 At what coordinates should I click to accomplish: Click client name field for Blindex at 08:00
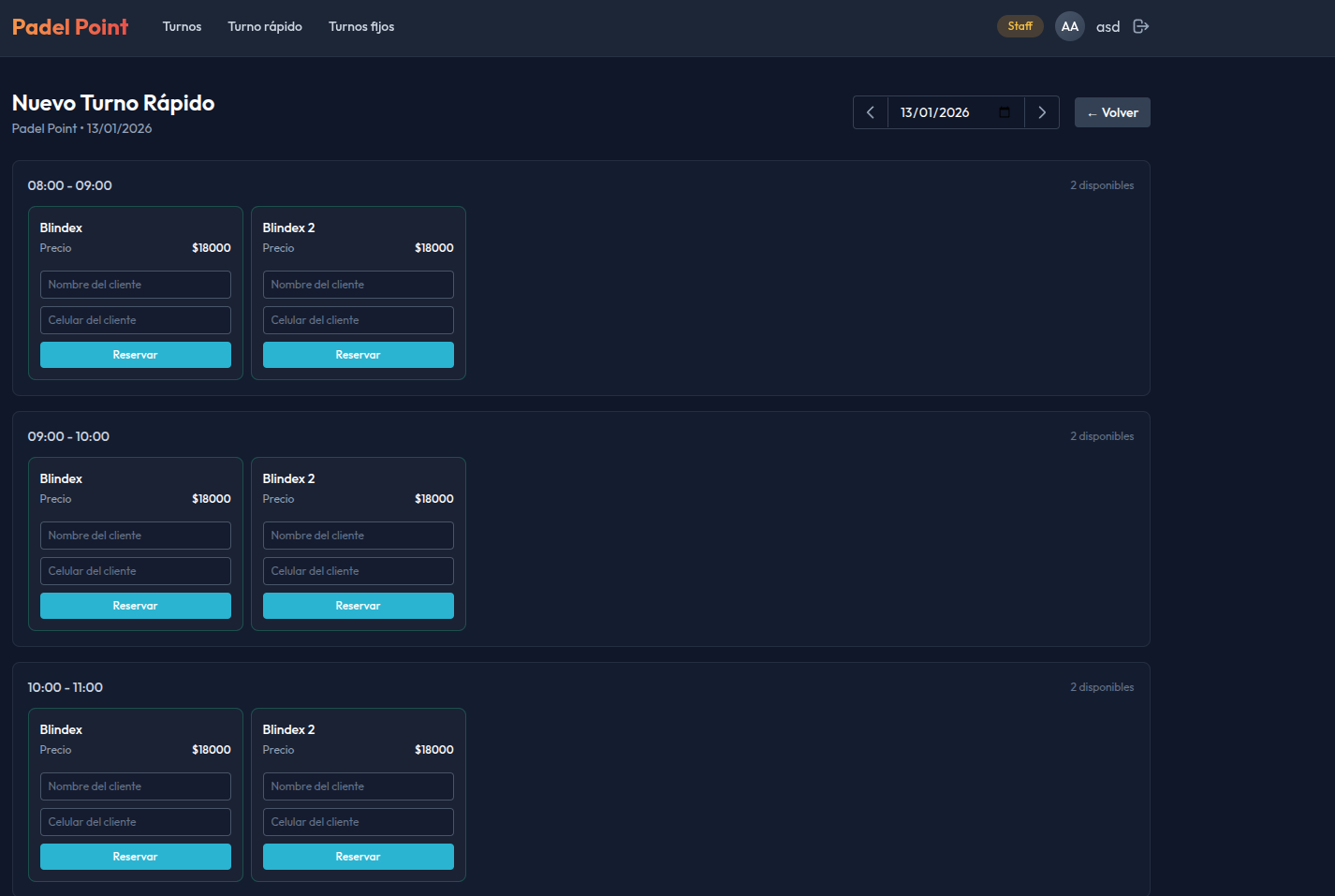136,285
